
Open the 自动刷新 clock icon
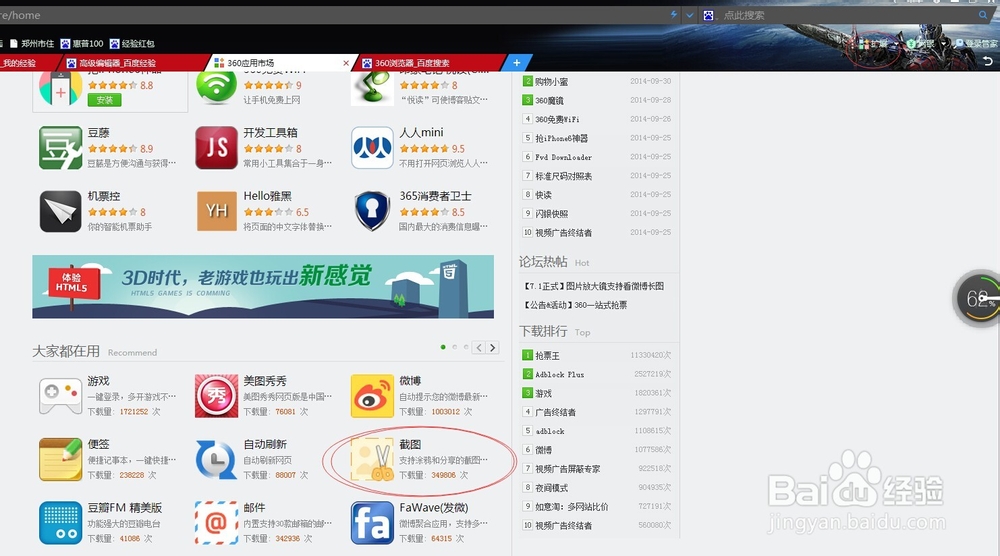pyautogui.click(x=216, y=459)
